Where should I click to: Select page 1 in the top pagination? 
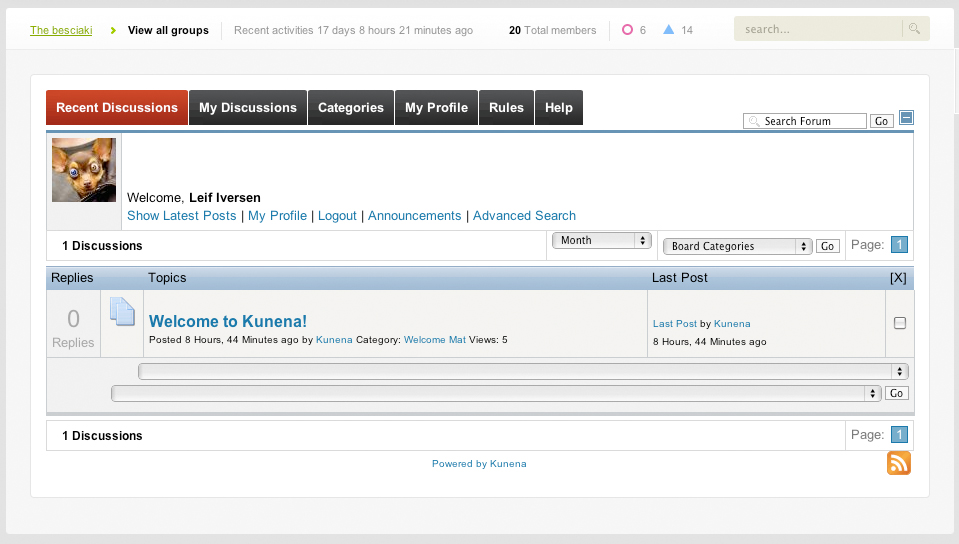pos(898,245)
